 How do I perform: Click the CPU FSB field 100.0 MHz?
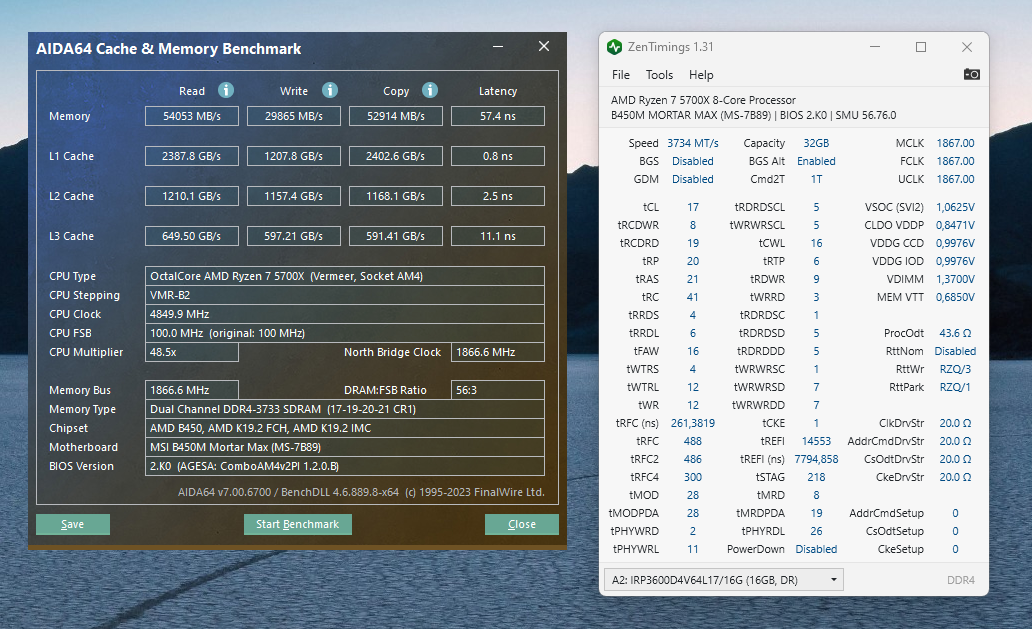[345, 333]
